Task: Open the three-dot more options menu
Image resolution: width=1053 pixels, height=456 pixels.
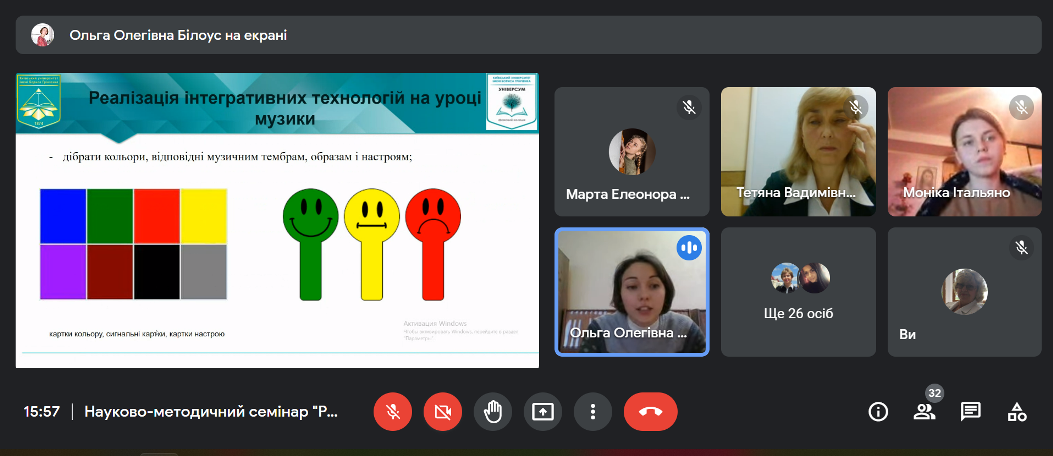Action: coord(593,411)
